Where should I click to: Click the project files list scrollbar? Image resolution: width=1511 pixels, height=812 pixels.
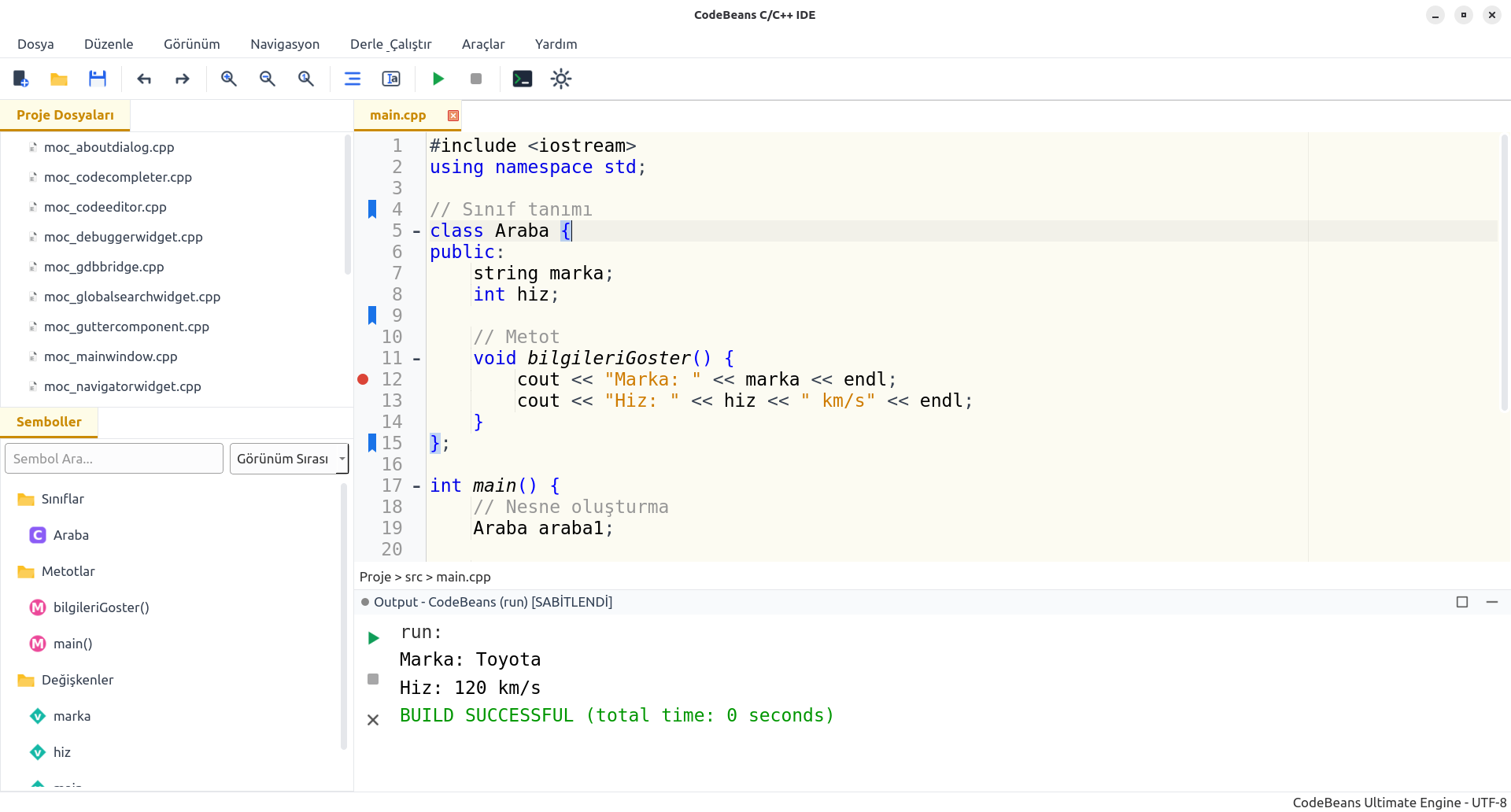pyautogui.click(x=347, y=205)
